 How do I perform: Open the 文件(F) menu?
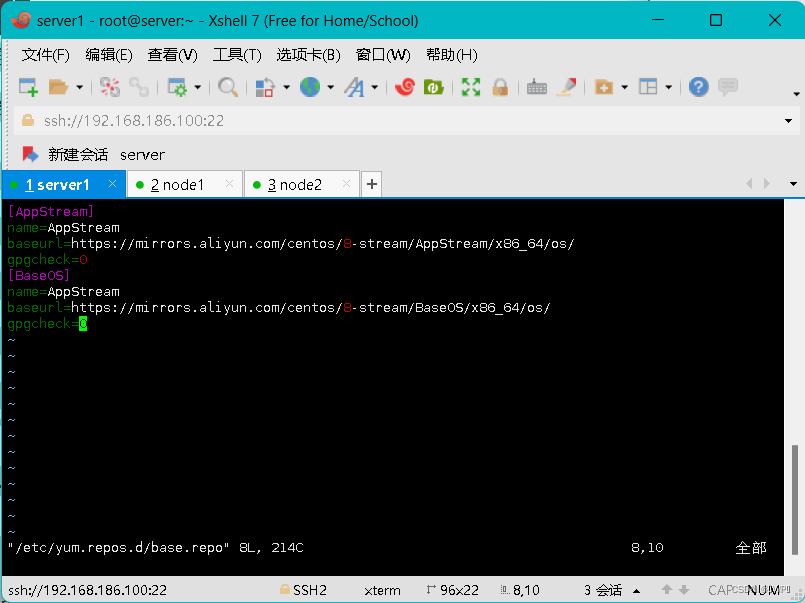(x=46, y=55)
